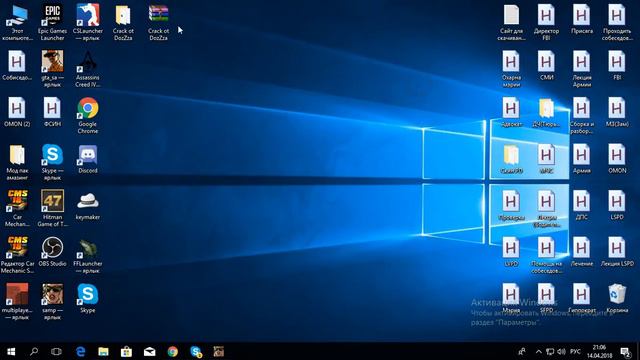640x360 pixels.
Task: Select the Car Mechan... game shortcut
Action: pos(17,209)
